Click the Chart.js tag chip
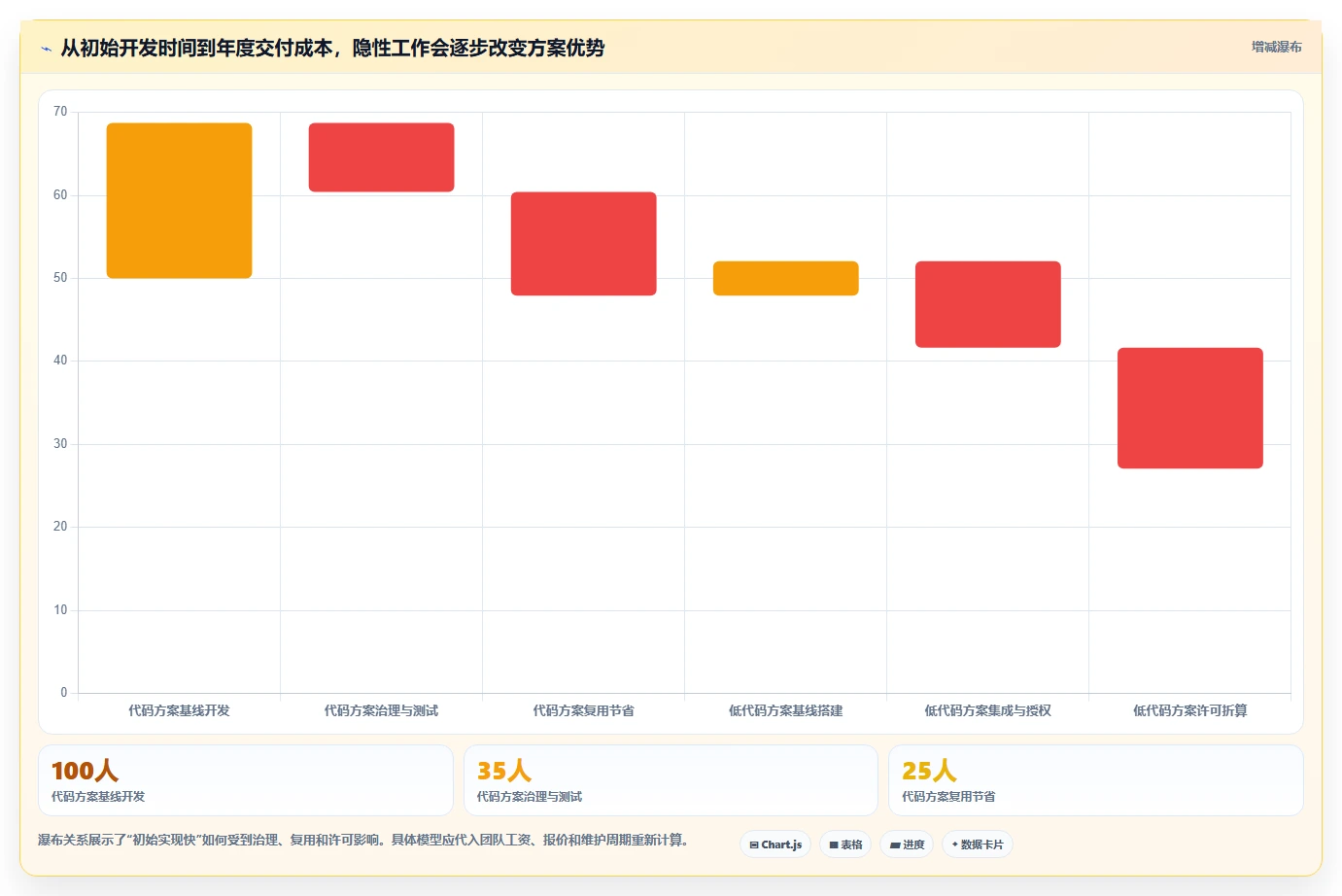 coord(775,844)
